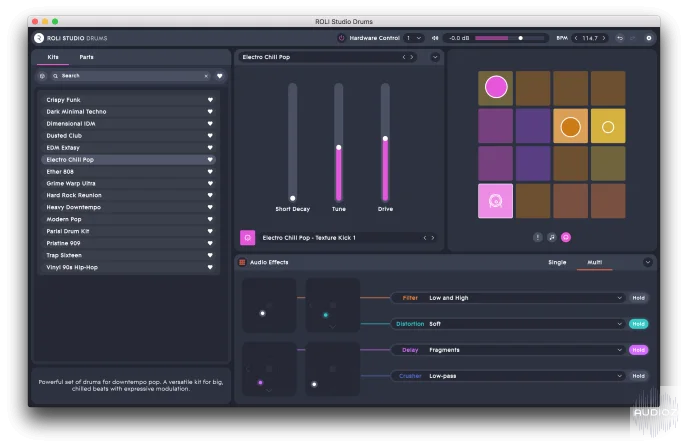688x447 pixels.
Task: Click the Crusher Hold button
Action: [x=638, y=376]
